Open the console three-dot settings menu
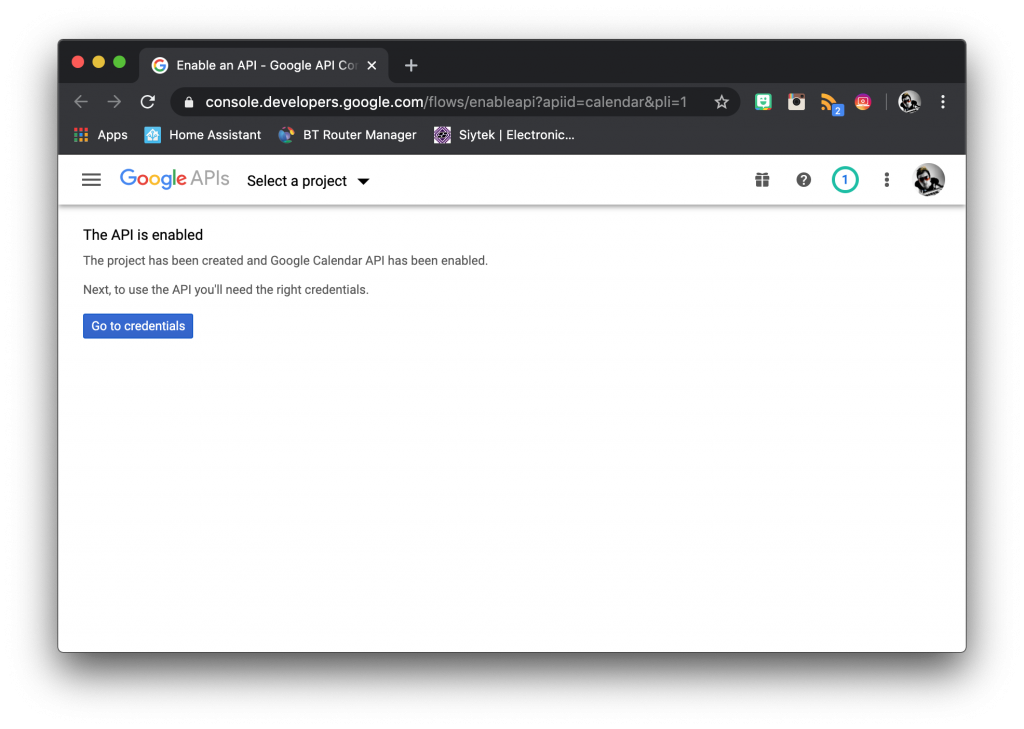This screenshot has width=1024, height=729. (x=886, y=180)
